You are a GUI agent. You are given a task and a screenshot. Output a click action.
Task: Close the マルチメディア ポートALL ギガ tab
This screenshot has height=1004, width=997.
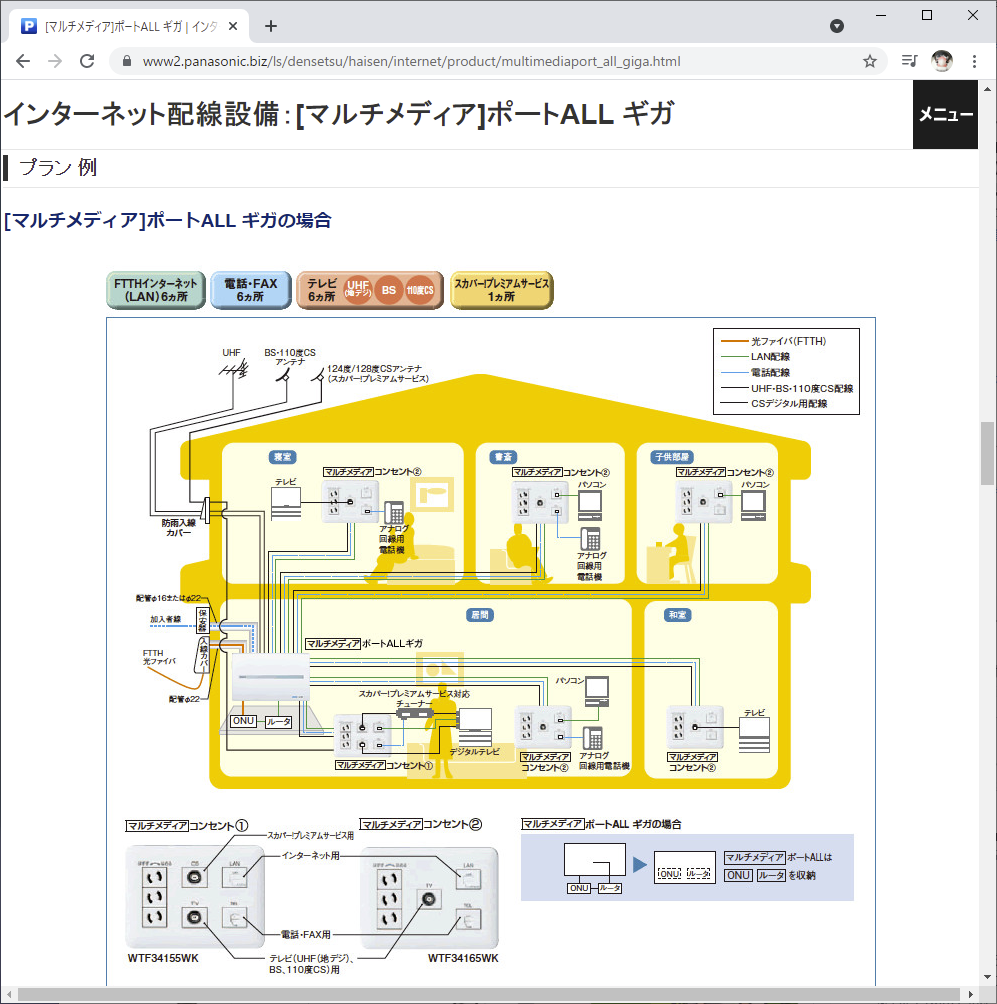click(x=233, y=26)
